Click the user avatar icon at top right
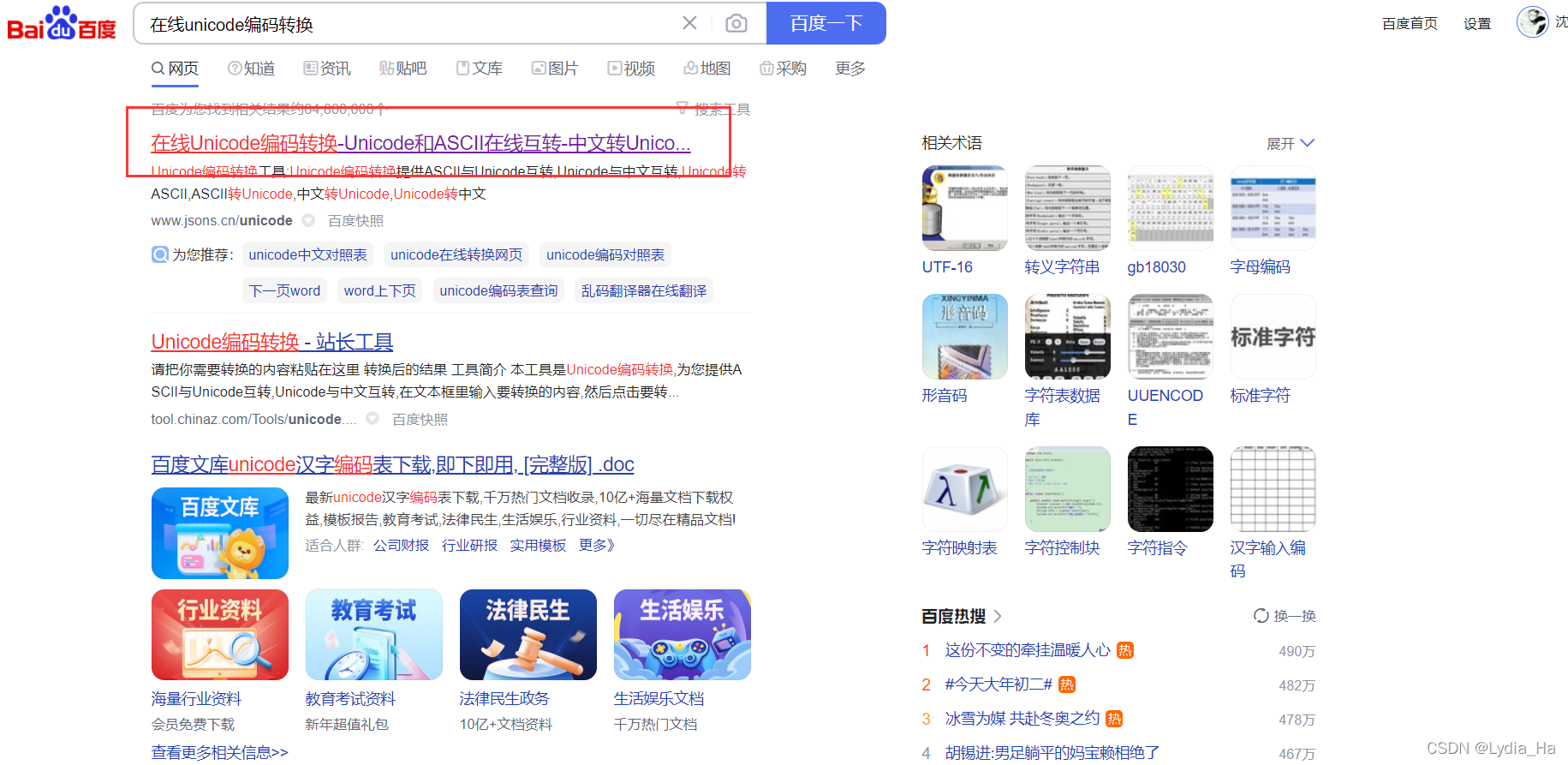 (1532, 21)
